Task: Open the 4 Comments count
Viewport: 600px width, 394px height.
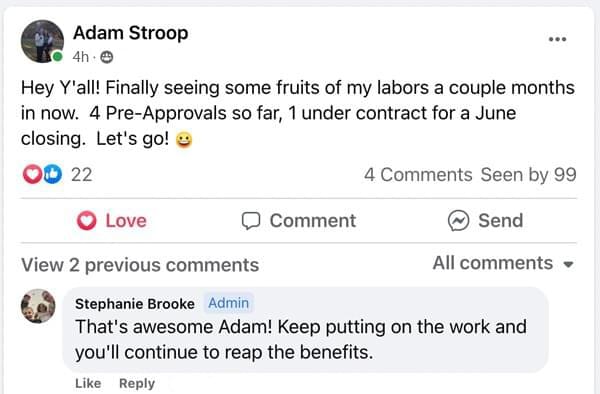Action: click(418, 175)
